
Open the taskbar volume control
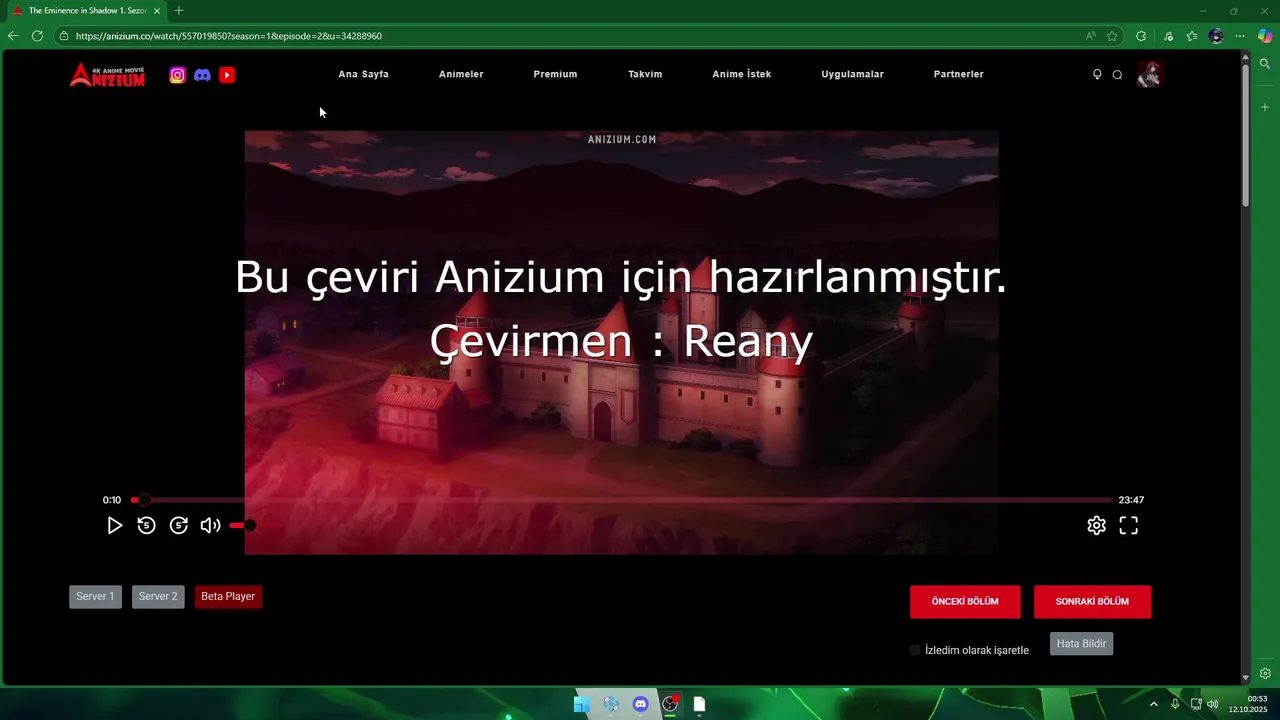(x=1213, y=704)
